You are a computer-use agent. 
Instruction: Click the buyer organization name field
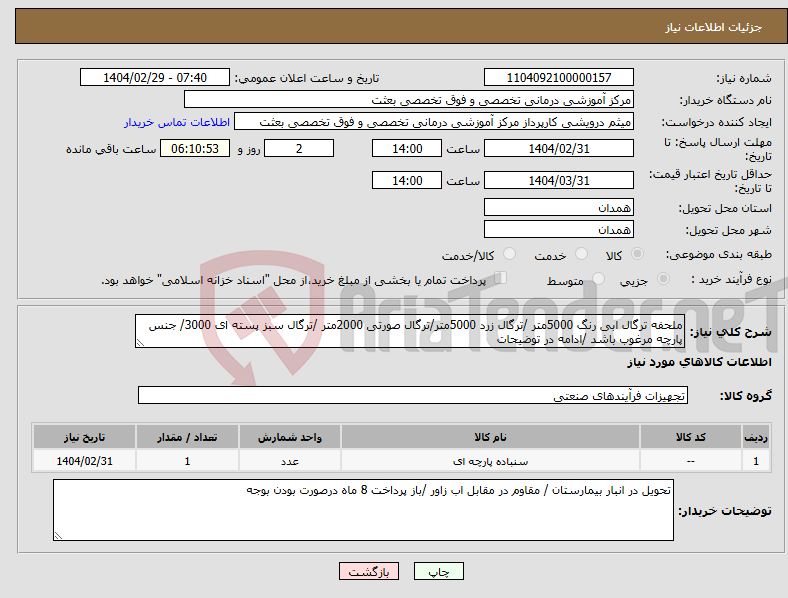pyautogui.click(x=409, y=99)
